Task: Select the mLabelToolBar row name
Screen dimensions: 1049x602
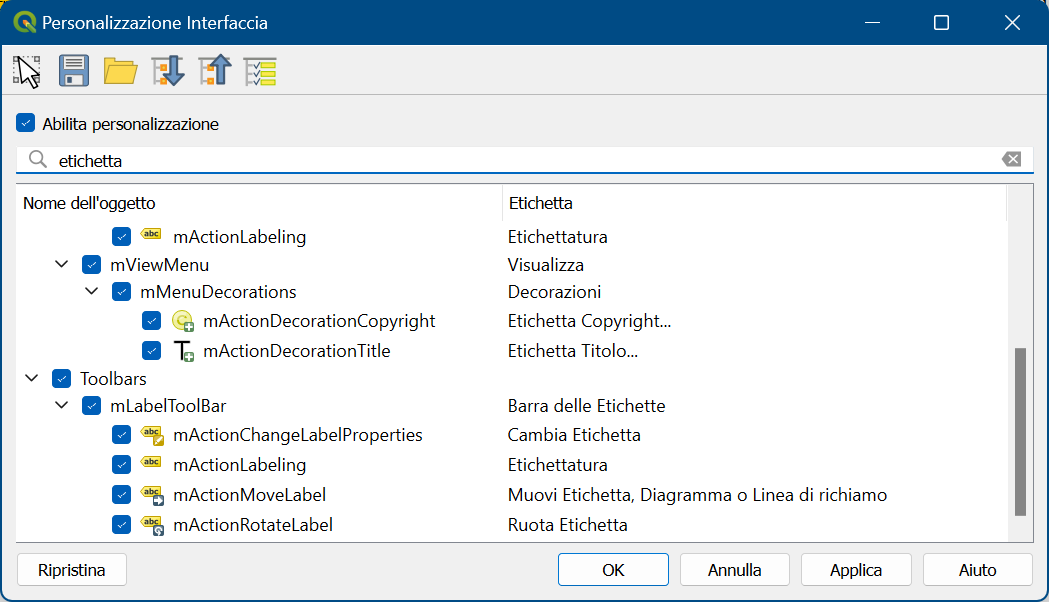Action: (x=168, y=405)
